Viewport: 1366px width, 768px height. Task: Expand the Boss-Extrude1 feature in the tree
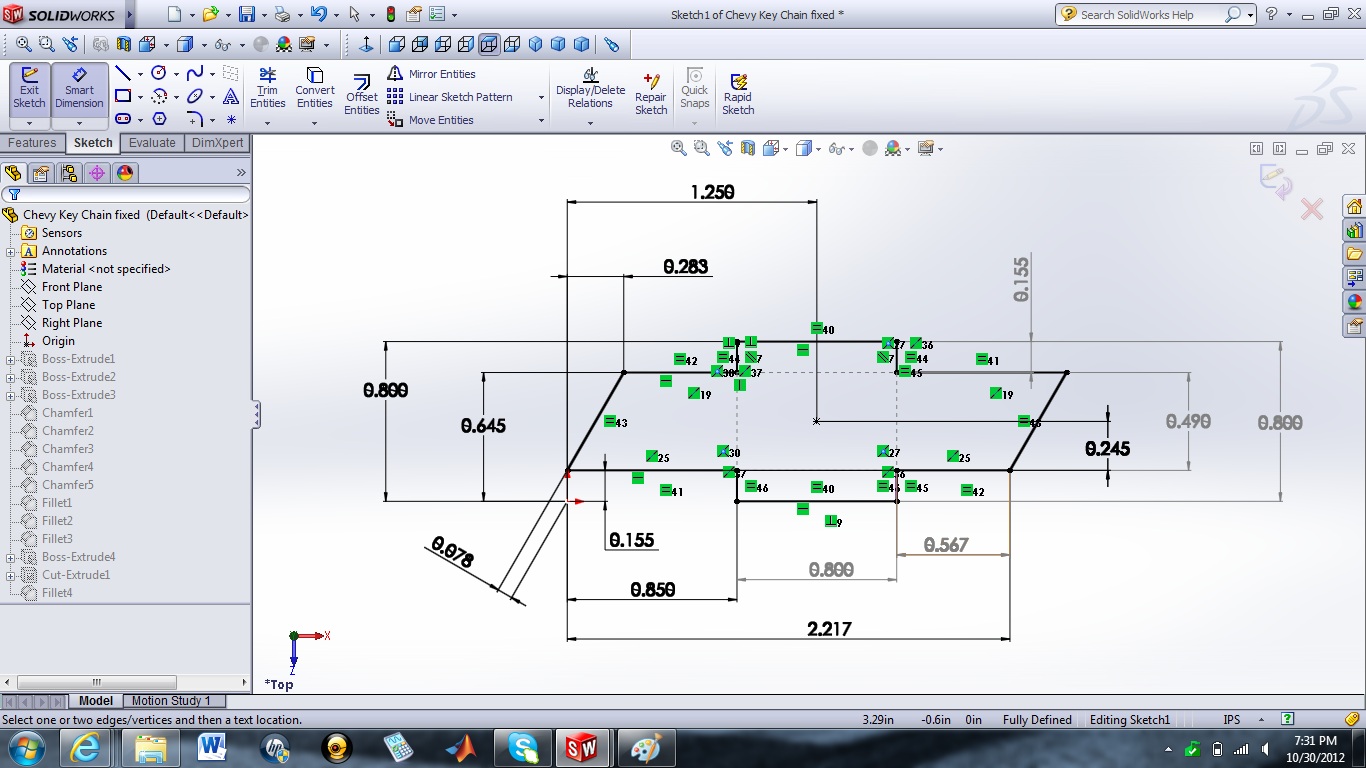tap(11, 359)
